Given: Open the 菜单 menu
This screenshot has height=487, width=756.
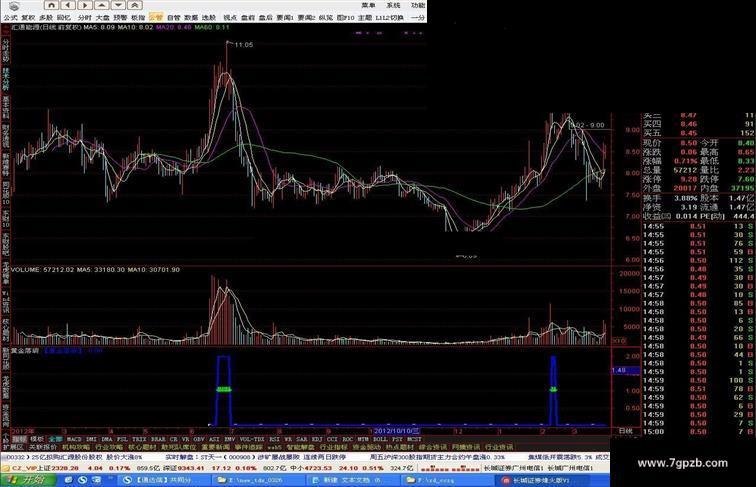Looking at the screenshot, I should point(369,5).
